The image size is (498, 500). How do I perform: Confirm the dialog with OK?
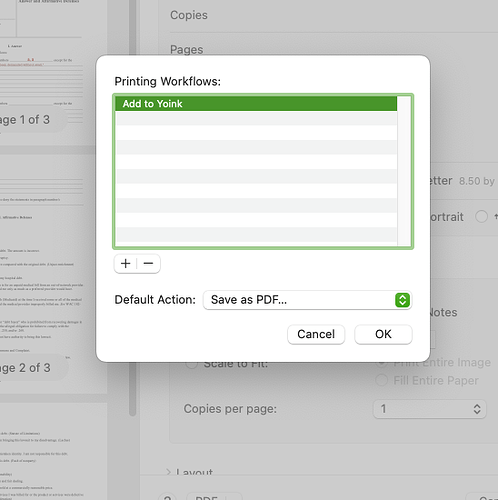click(x=383, y=334)
